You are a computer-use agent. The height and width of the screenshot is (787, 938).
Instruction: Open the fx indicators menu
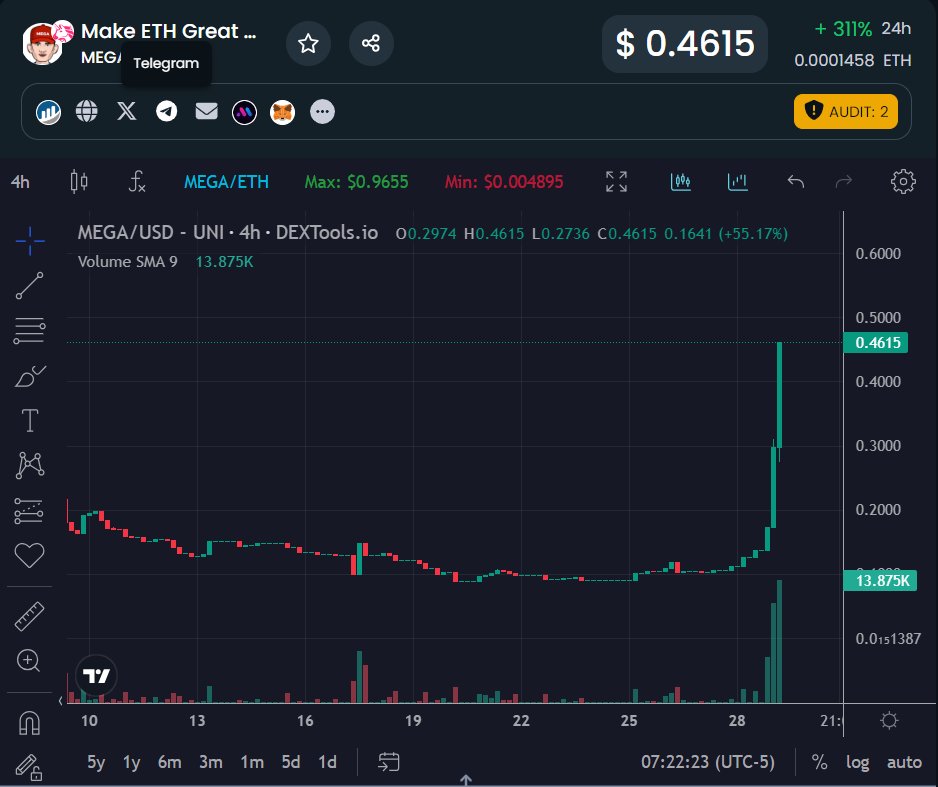137,181
